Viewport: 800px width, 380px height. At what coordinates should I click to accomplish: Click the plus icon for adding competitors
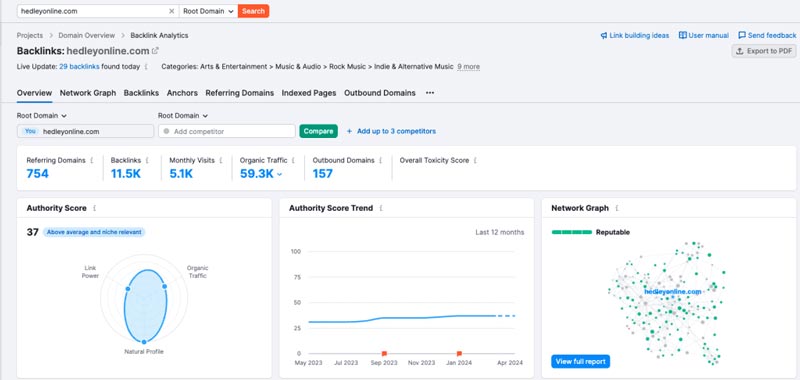[x=349, y=131]
